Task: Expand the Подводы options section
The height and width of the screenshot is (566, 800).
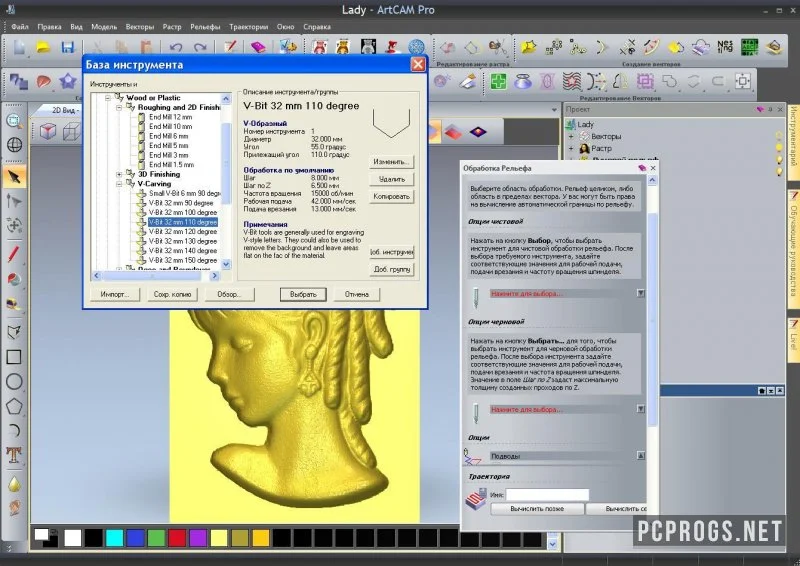Action: 641,456
